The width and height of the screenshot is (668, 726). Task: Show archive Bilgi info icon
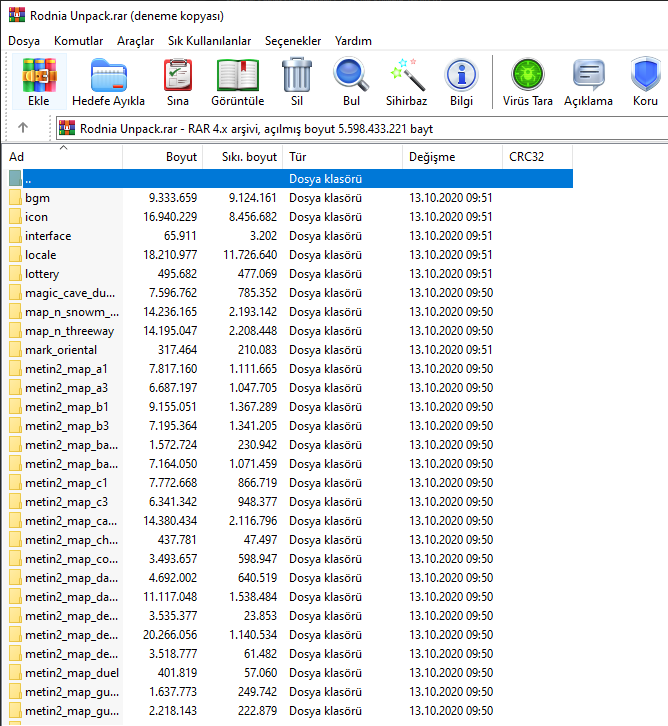tap(461, 75)
